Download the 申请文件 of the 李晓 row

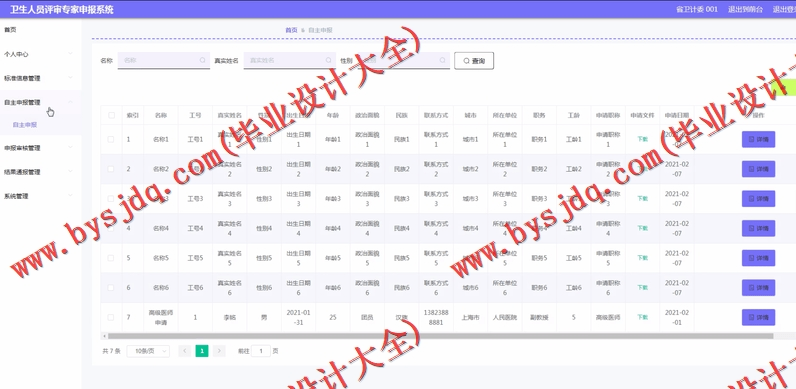click(642, 317)
